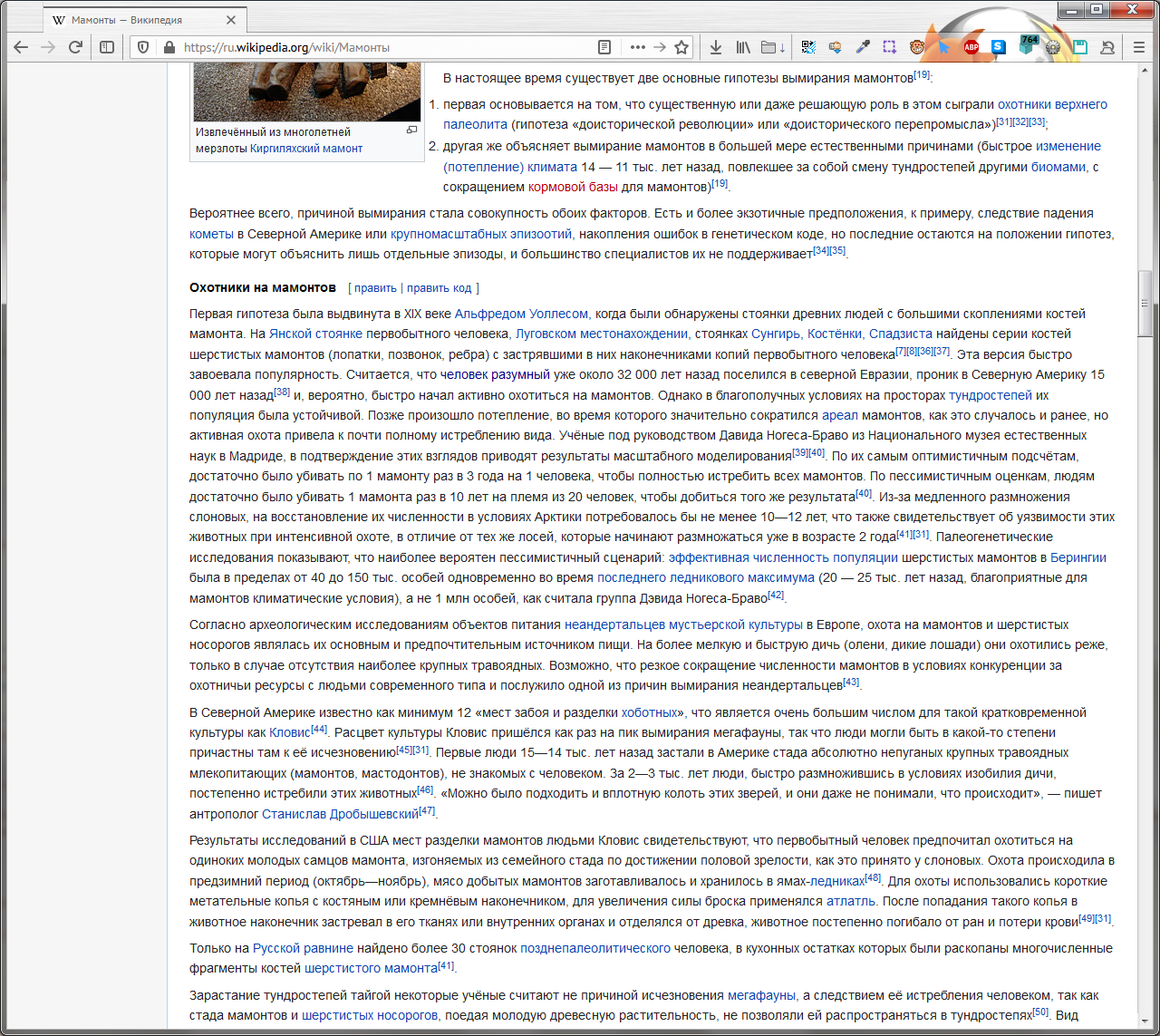This screenshot has width=1160, height=1036.
Task: Open the Adblock Plus extension
Action: [x=971, y=47]
